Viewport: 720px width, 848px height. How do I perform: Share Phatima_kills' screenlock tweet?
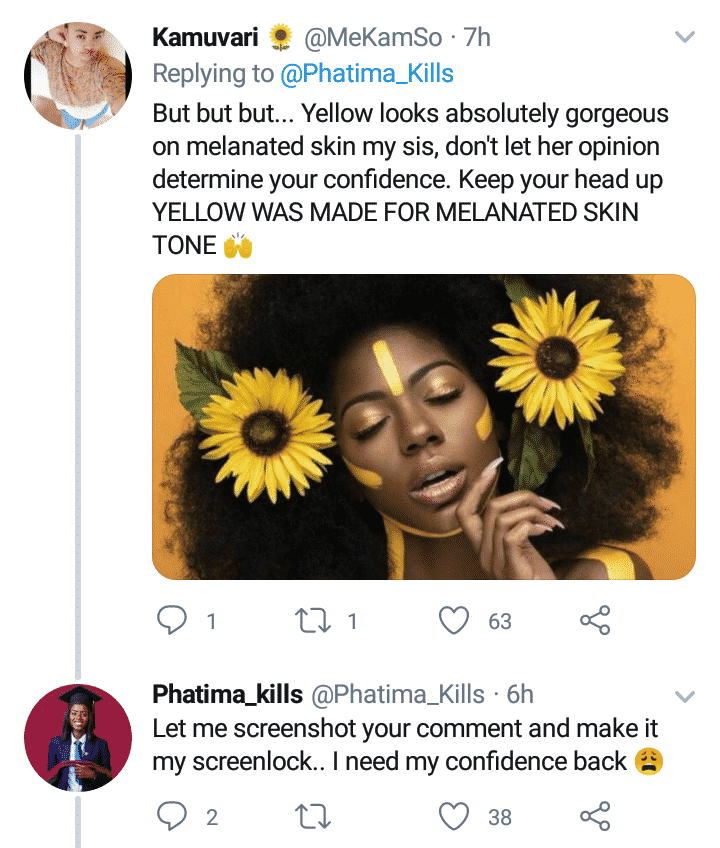pyautogui.click(x=595, y=817)
